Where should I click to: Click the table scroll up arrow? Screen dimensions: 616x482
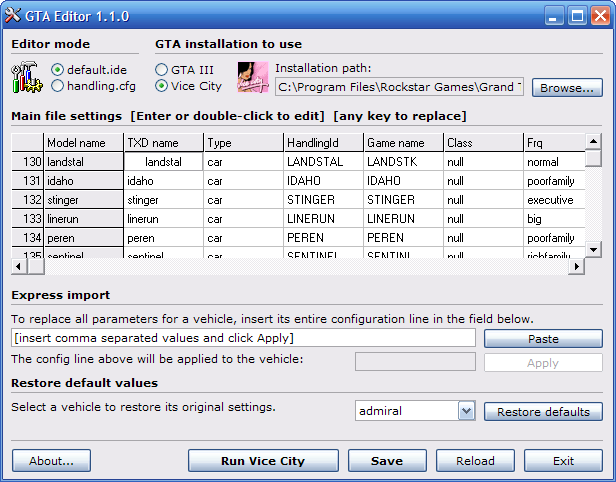pyautogui.click(x=593, y=141)
